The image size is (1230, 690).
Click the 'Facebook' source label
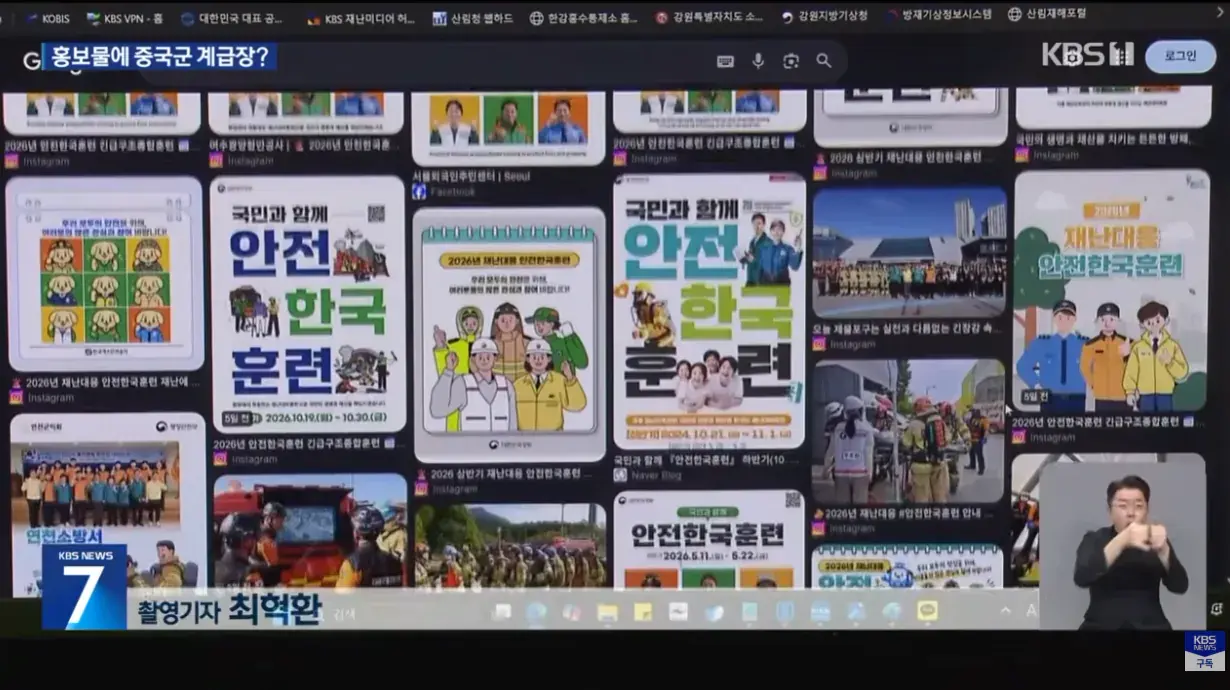point(453,191)
